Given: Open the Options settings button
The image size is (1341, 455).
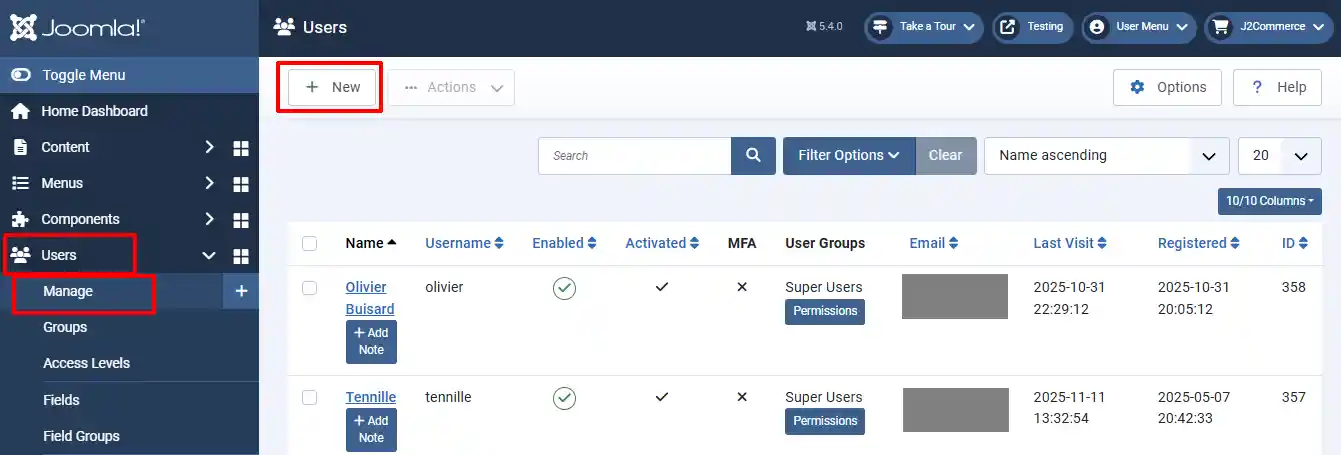Looking at the screenshot, I should coord(1167,87).
